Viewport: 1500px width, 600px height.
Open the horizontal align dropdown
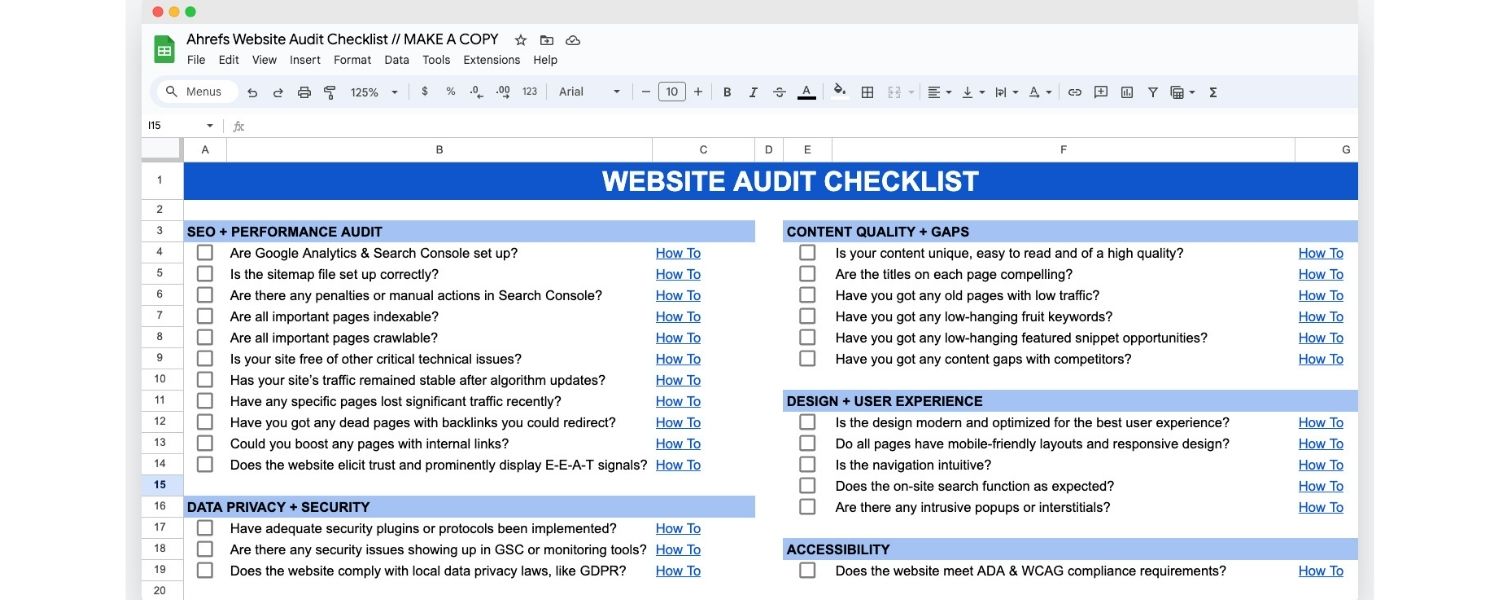tap(936, 91)
